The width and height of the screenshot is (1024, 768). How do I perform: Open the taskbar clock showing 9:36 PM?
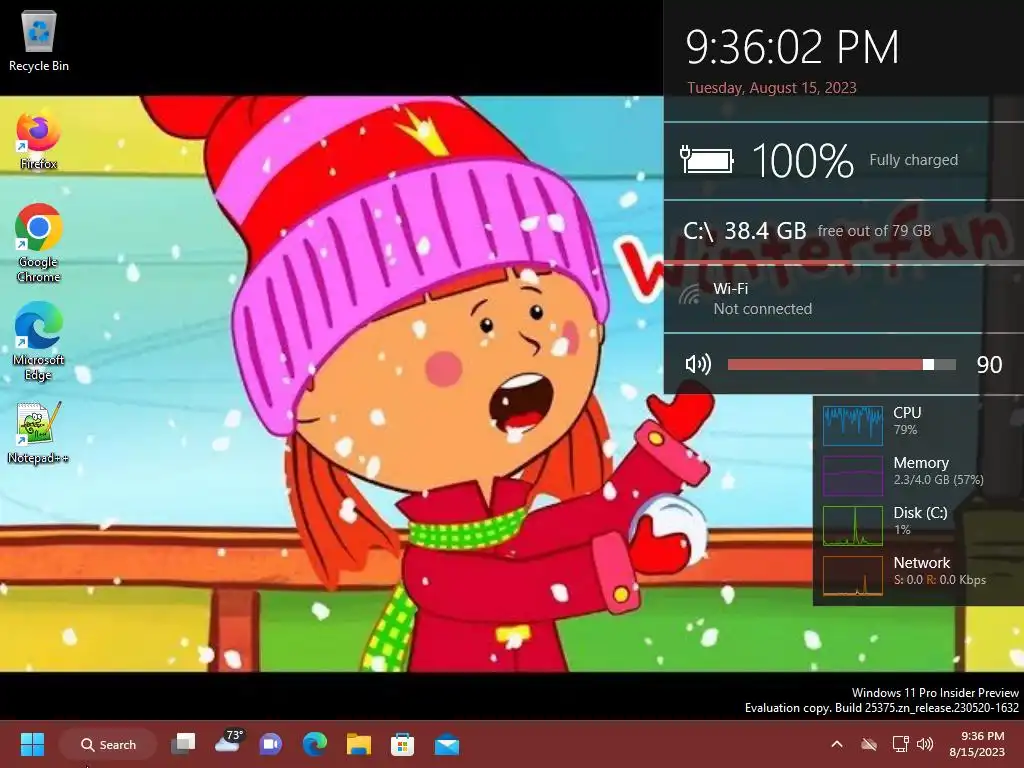pyautogui.click(x=977, y=744)
